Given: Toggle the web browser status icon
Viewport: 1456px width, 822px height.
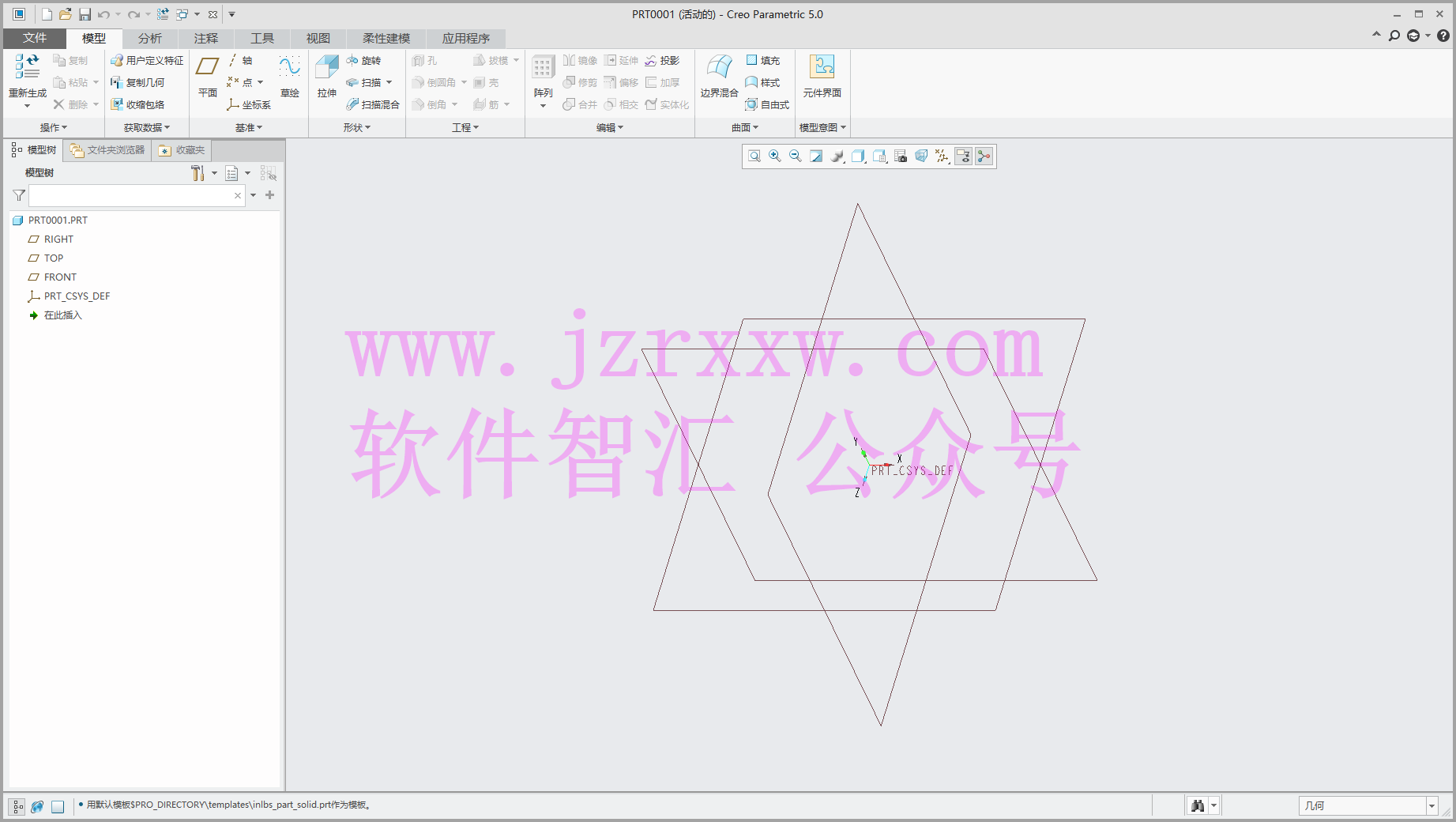Looking at the screenshot, I should point(37,806).
